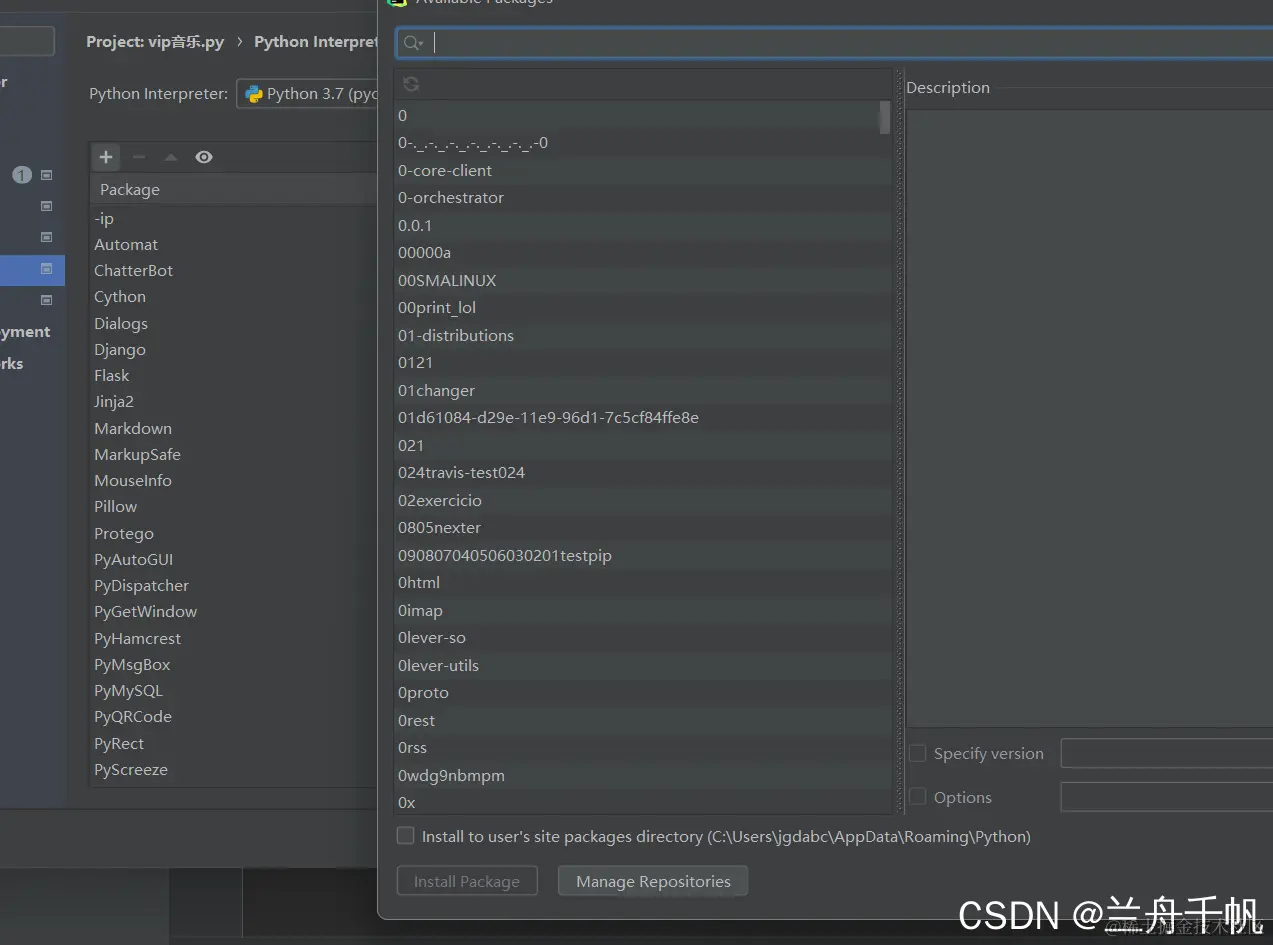The height and width of the screenshot is (945, 1273).
Task: Select the 0proto package
Action: [x=643, y=693]
